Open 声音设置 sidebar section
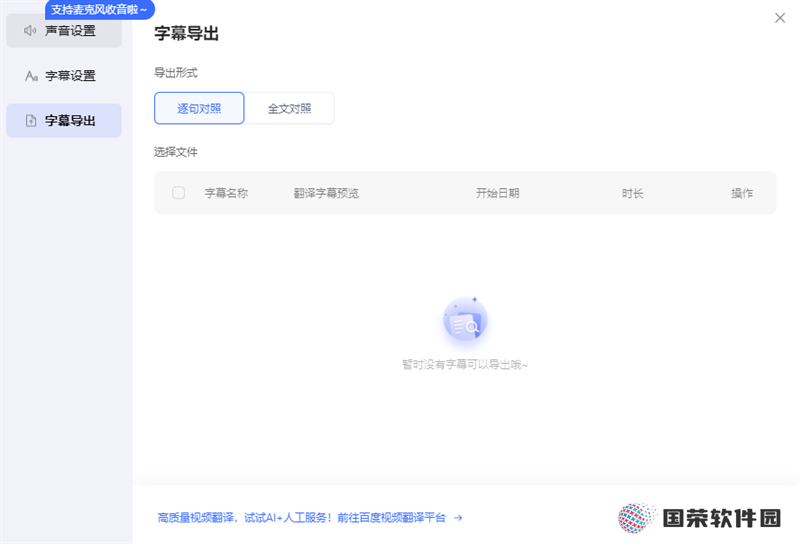The height and width of the screenshot is (544, 800). [64, 31]
